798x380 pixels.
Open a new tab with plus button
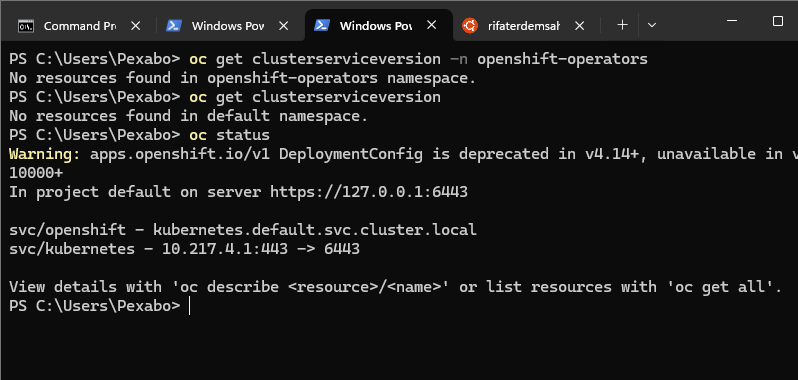(x=622, y=25)
